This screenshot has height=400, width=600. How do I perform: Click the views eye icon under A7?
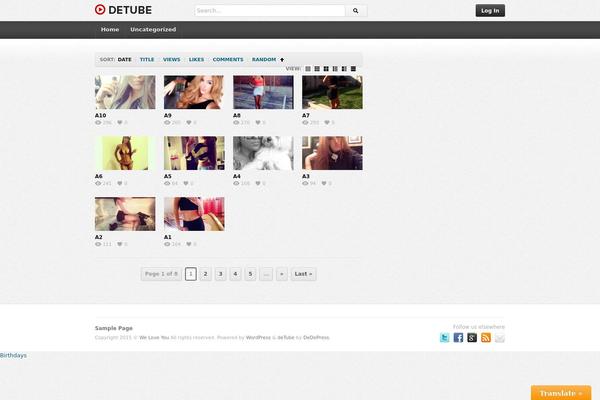pos(305,122)
